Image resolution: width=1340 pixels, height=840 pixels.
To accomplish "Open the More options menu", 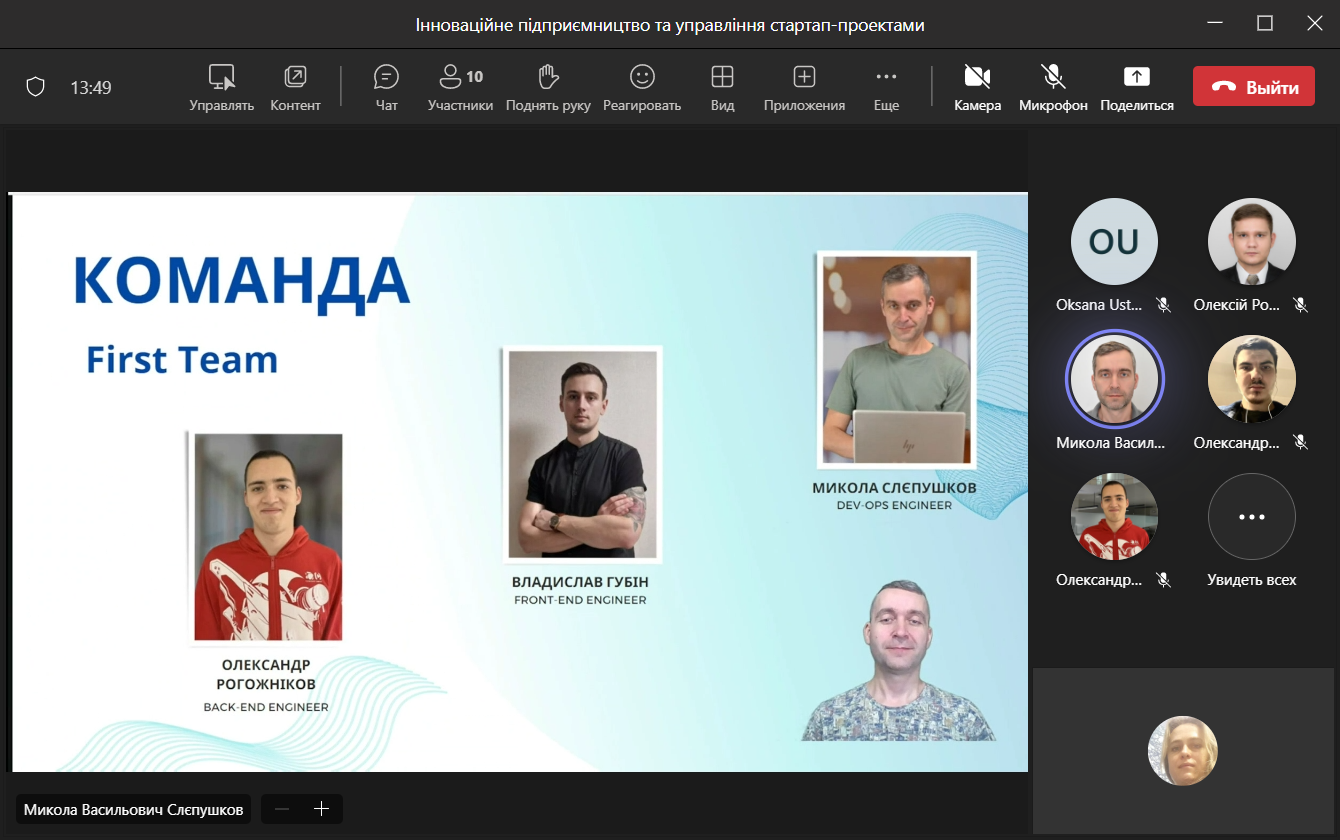I will pyautogui.click(x=886, y=87).
